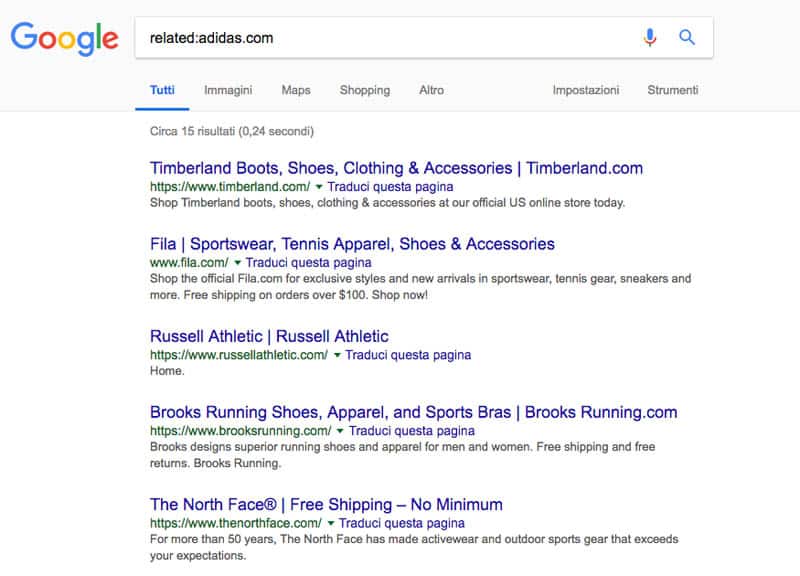Expand dropdown arrow next to thenorthface.com URL
Screen dimensions: 800x576
pyautogui.click(x=331, y=523)
